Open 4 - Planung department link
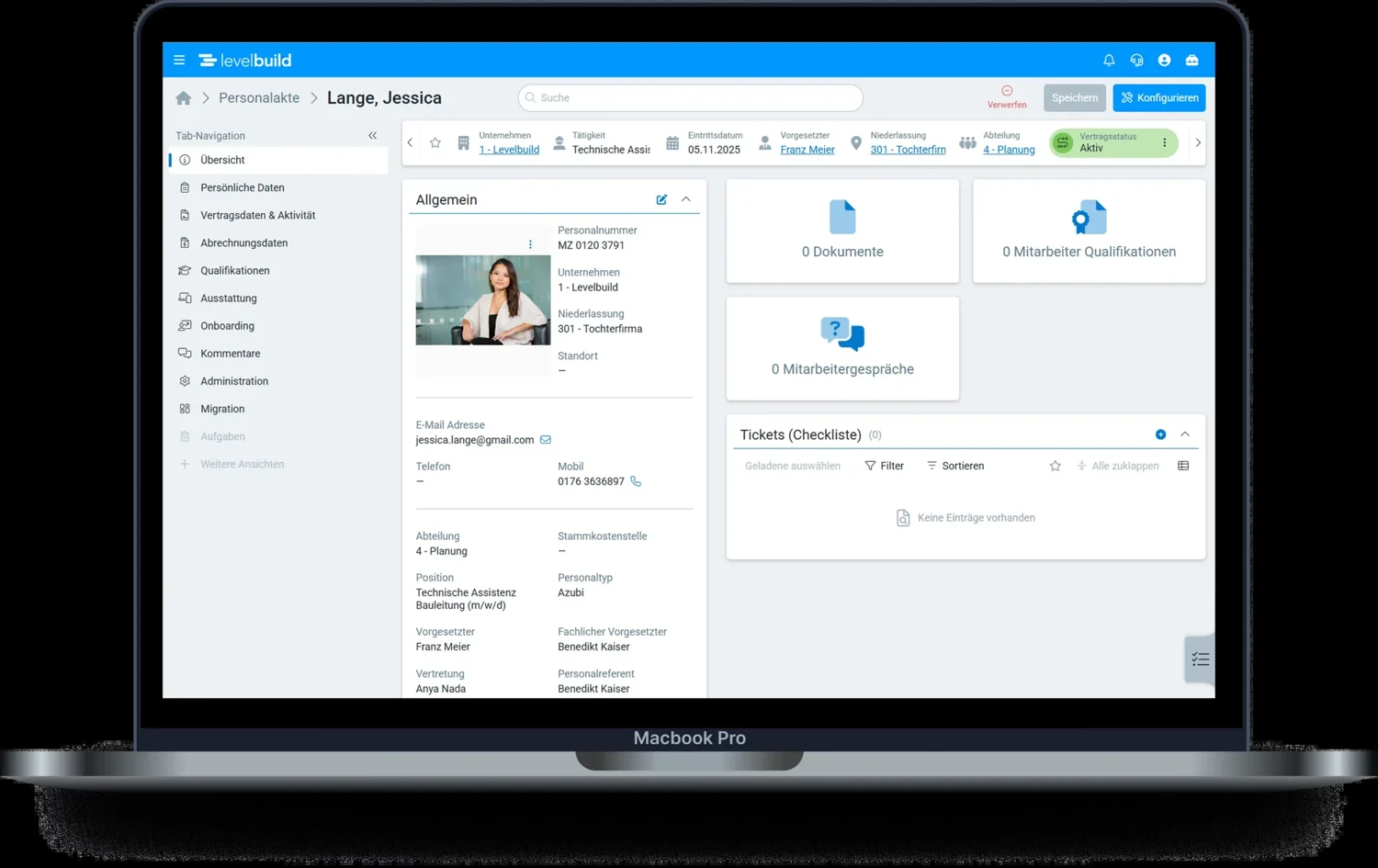1378x868 pixels. coord(1009,150)
